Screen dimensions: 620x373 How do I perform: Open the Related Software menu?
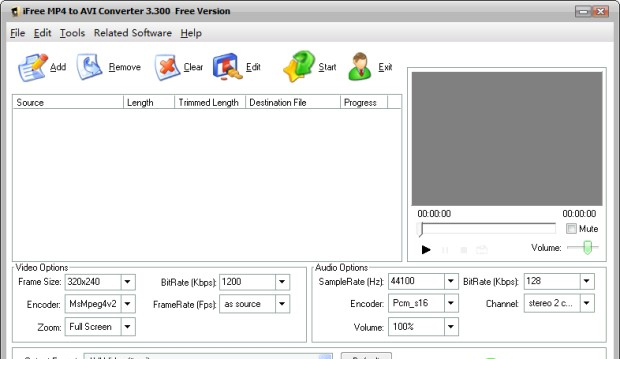132,33
